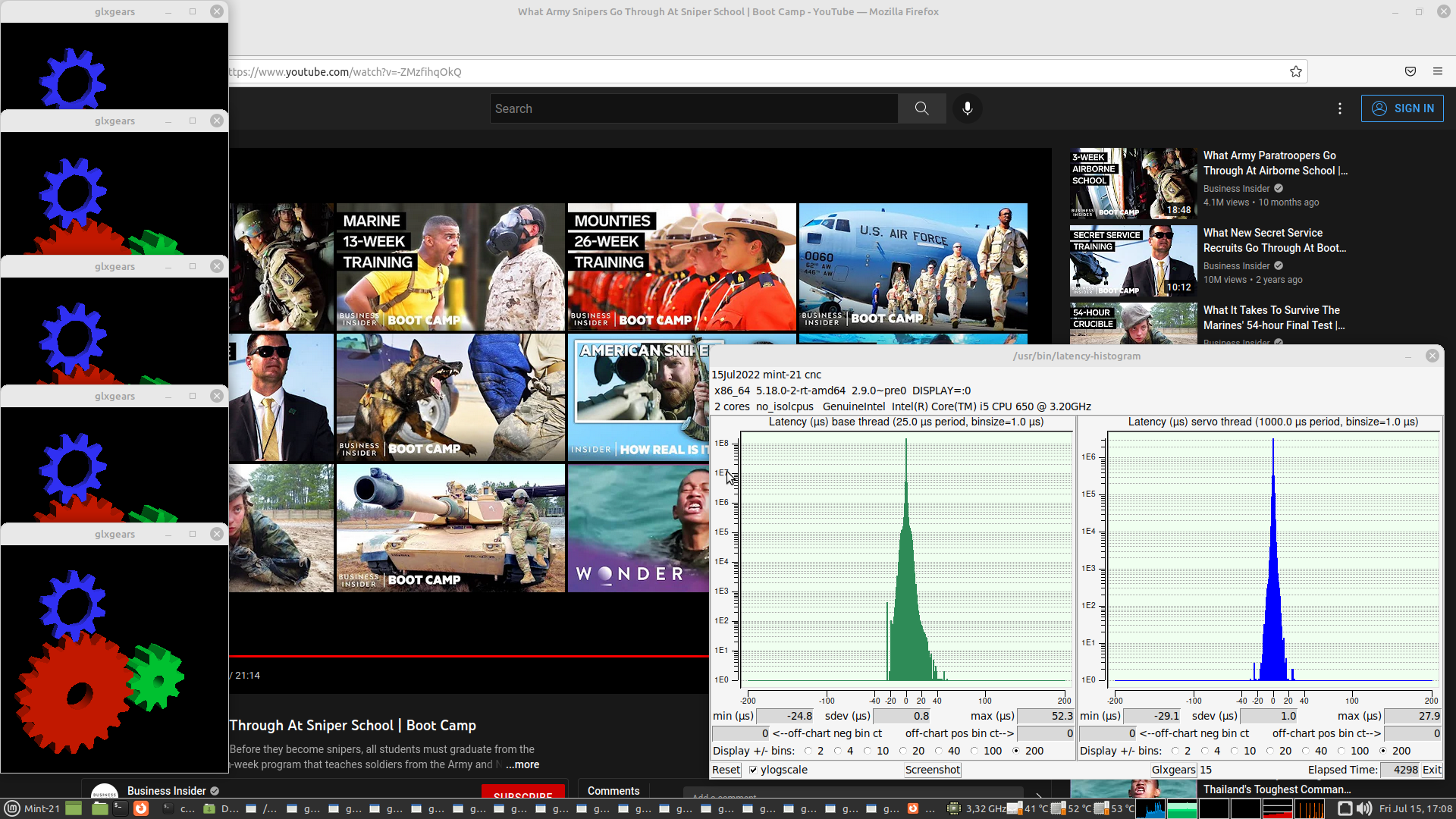
Task: Select the tank Boot Camp end-screen thumbnail
Action: pyautogui.click(x=450, y=529)
